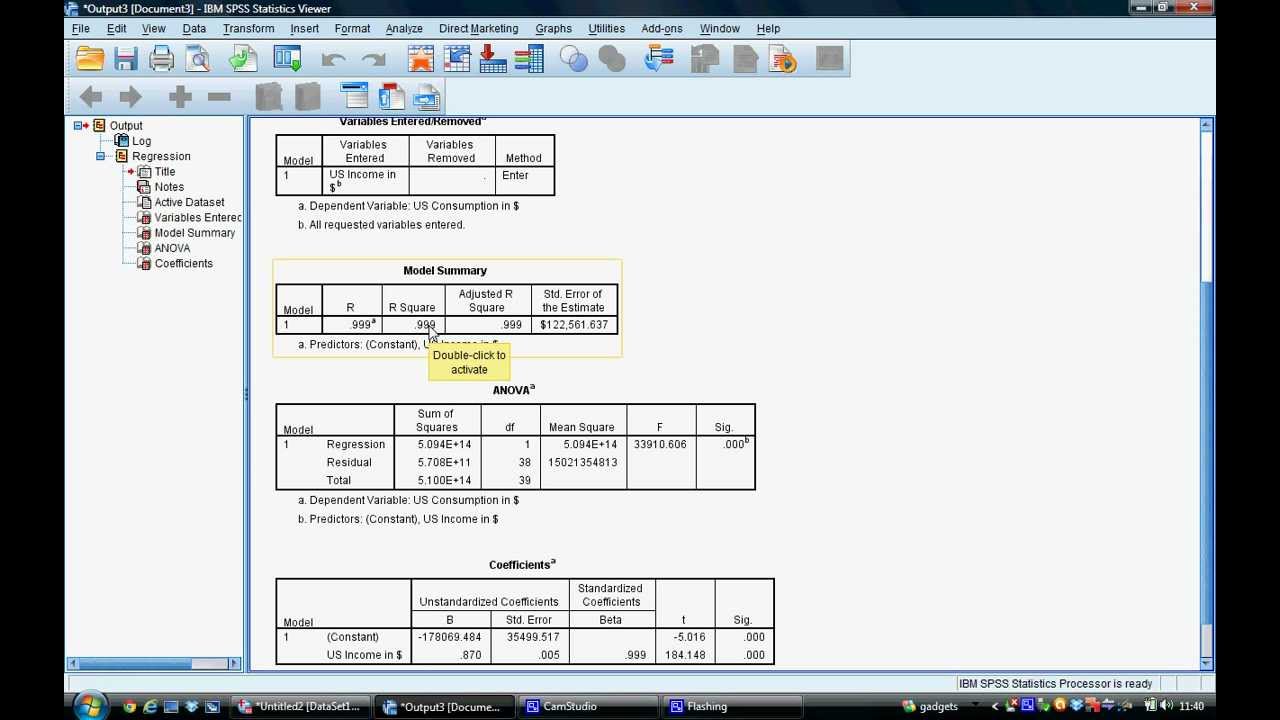Click the Select Last Output icon
This screenshot has height=720, width=1280.
click(x=658, y=60)
